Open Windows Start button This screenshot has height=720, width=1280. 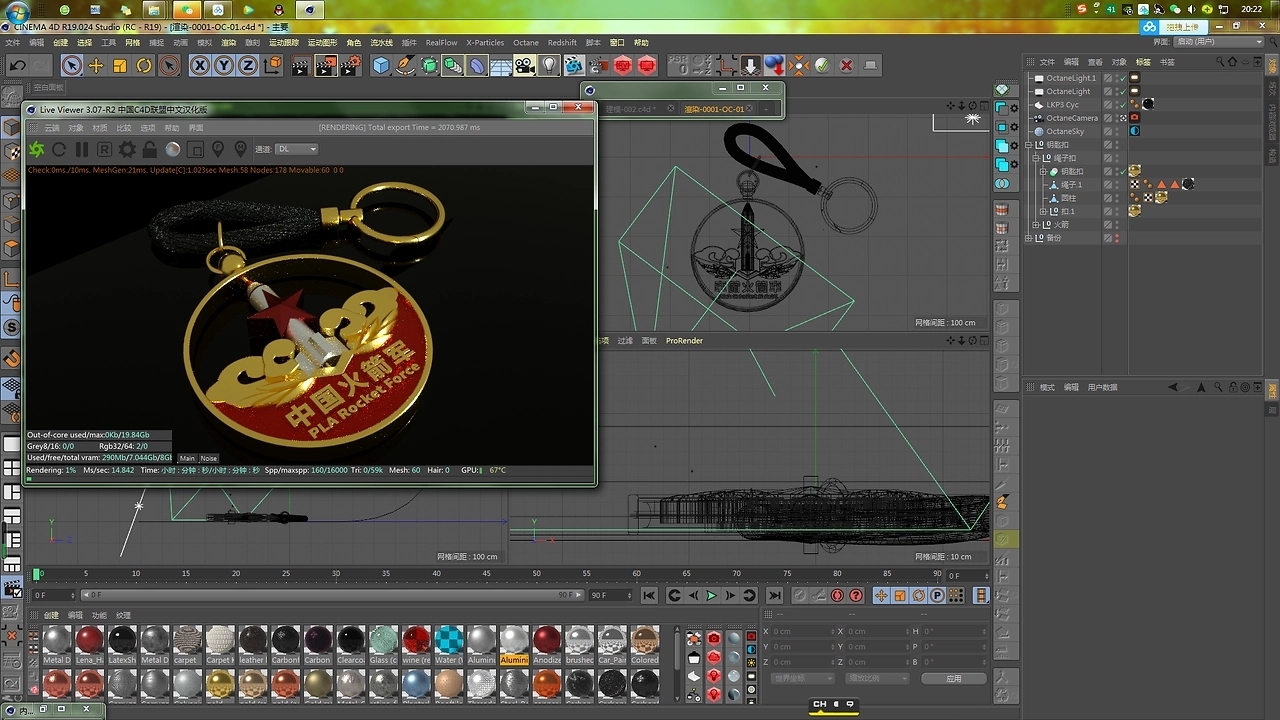(17, 10)
